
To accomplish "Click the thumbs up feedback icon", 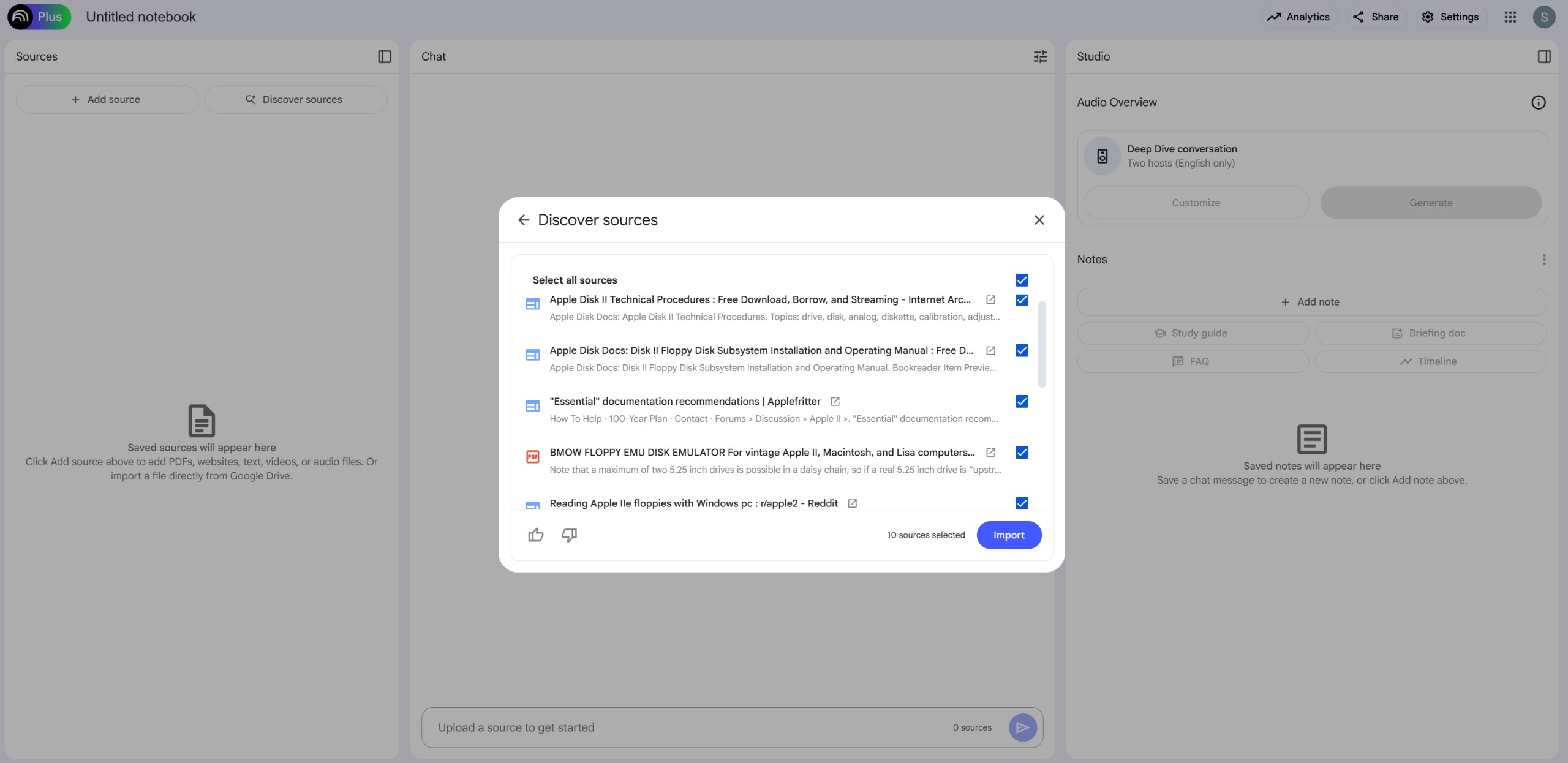I will coord(535,535).
